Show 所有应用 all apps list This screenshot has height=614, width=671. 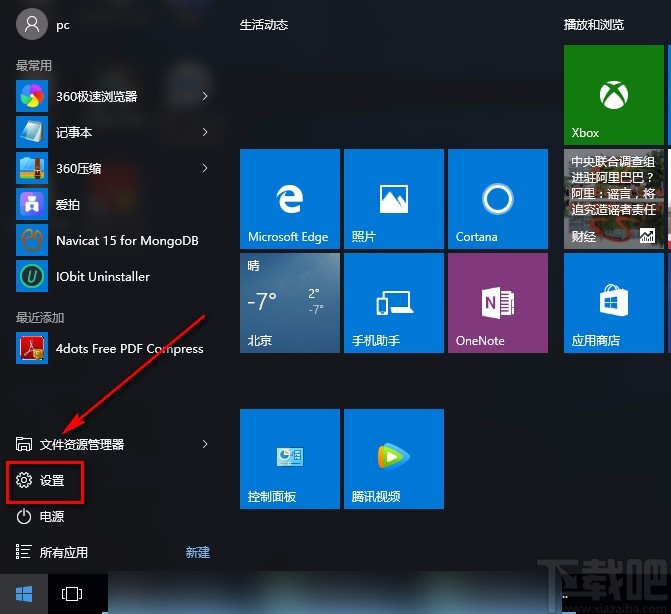click(52, 552)
